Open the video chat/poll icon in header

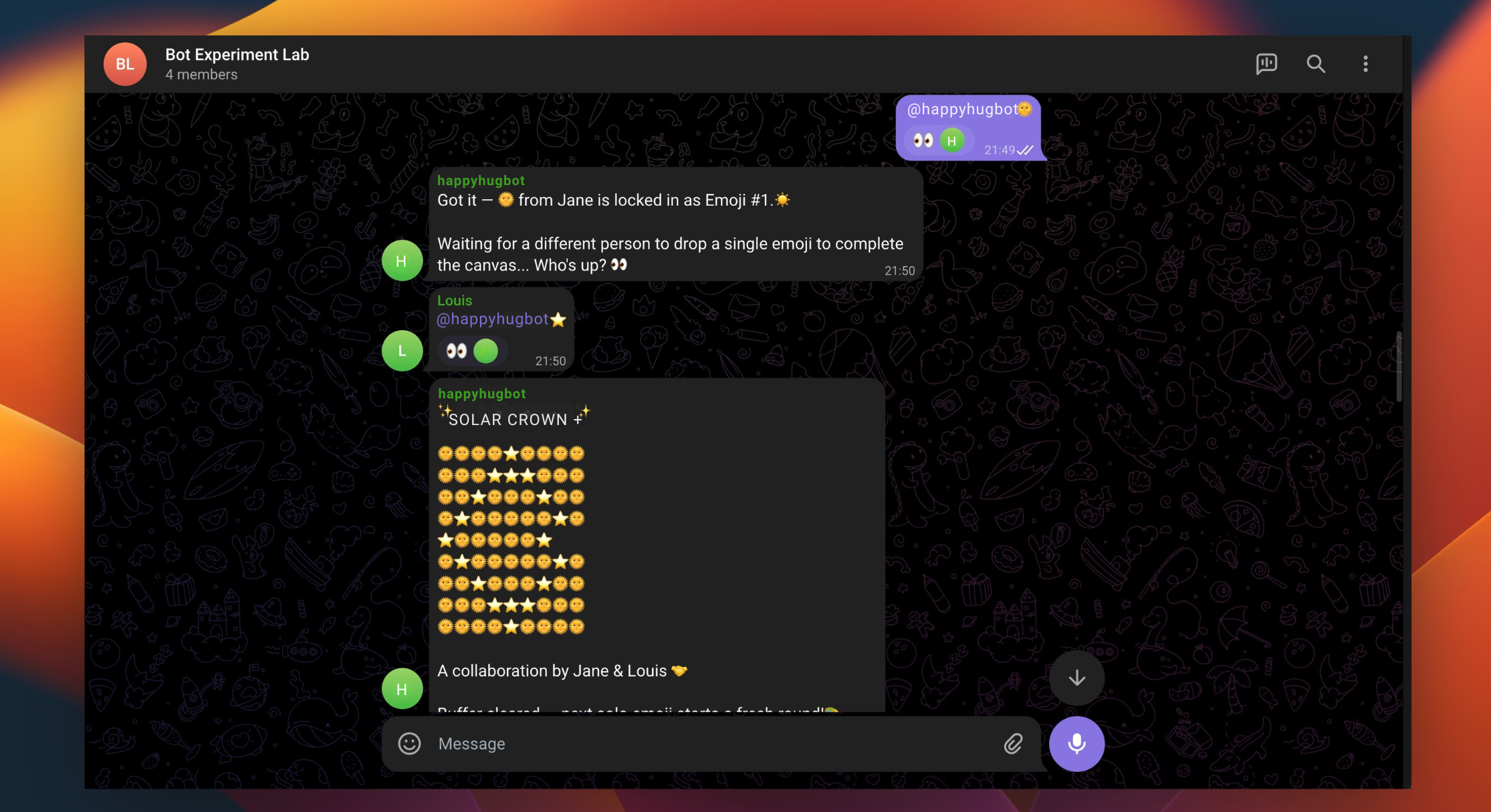[x=1266, y=63]
